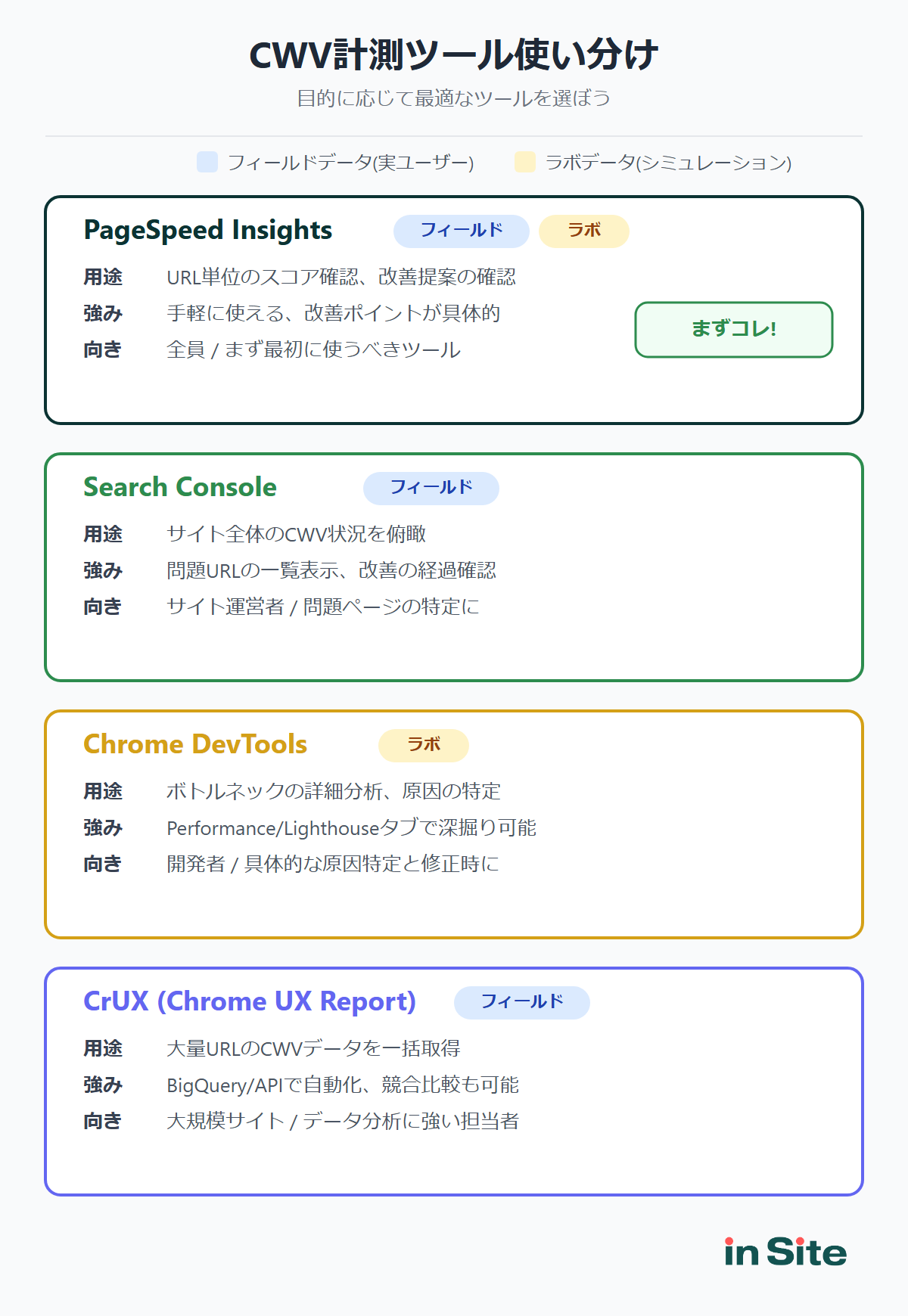Click legend text フィールドデータ(実ユーザー)
Image resolution: width=908 pixels, height=1316 pixels.
coord(350,163)
